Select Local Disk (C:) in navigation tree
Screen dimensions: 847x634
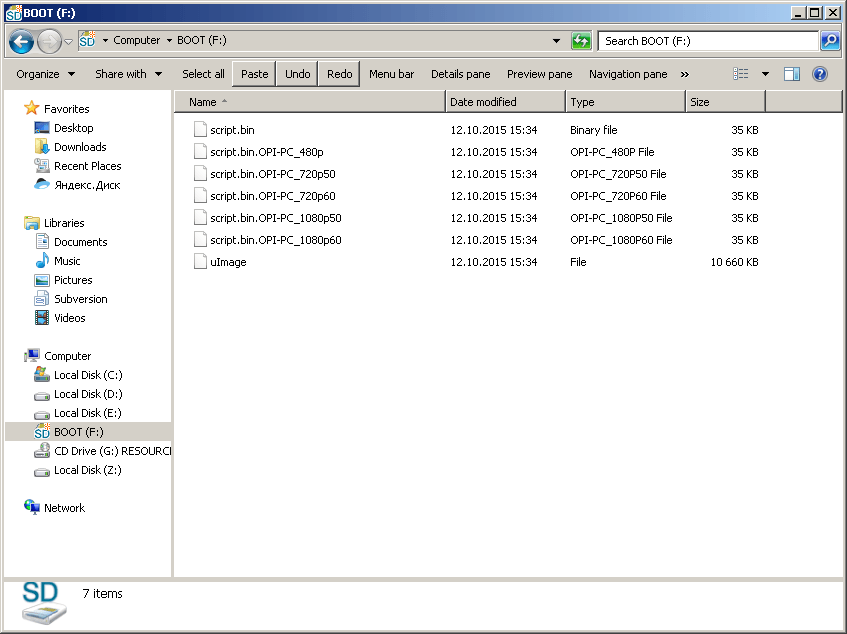(x=88, y=375)
